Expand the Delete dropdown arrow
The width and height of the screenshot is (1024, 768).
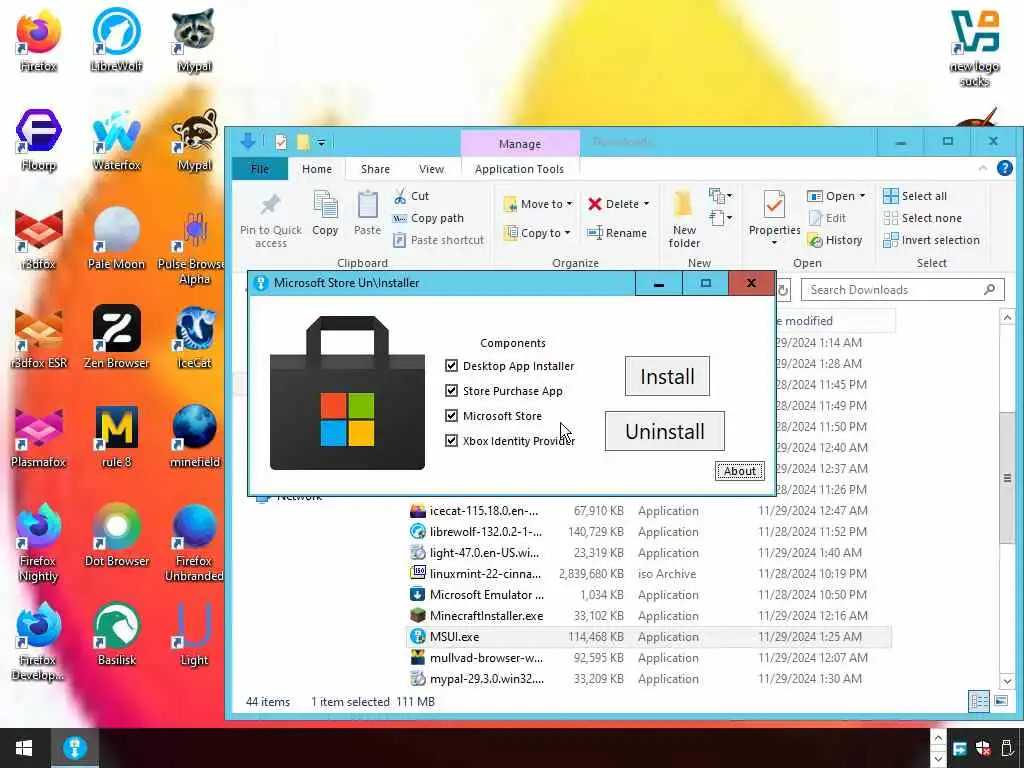(x=647, y=204)
